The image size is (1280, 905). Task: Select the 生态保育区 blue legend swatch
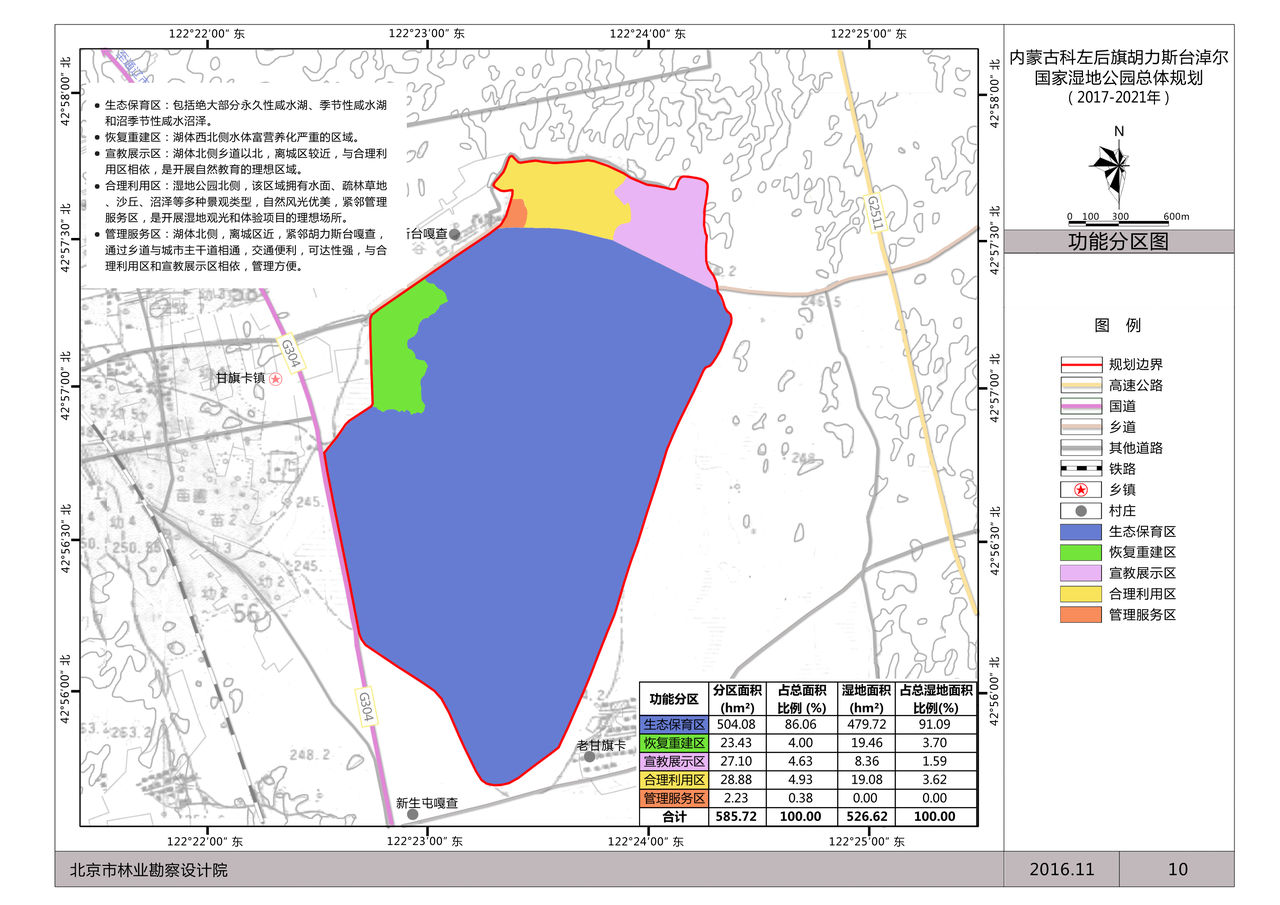coord(1081,531)
